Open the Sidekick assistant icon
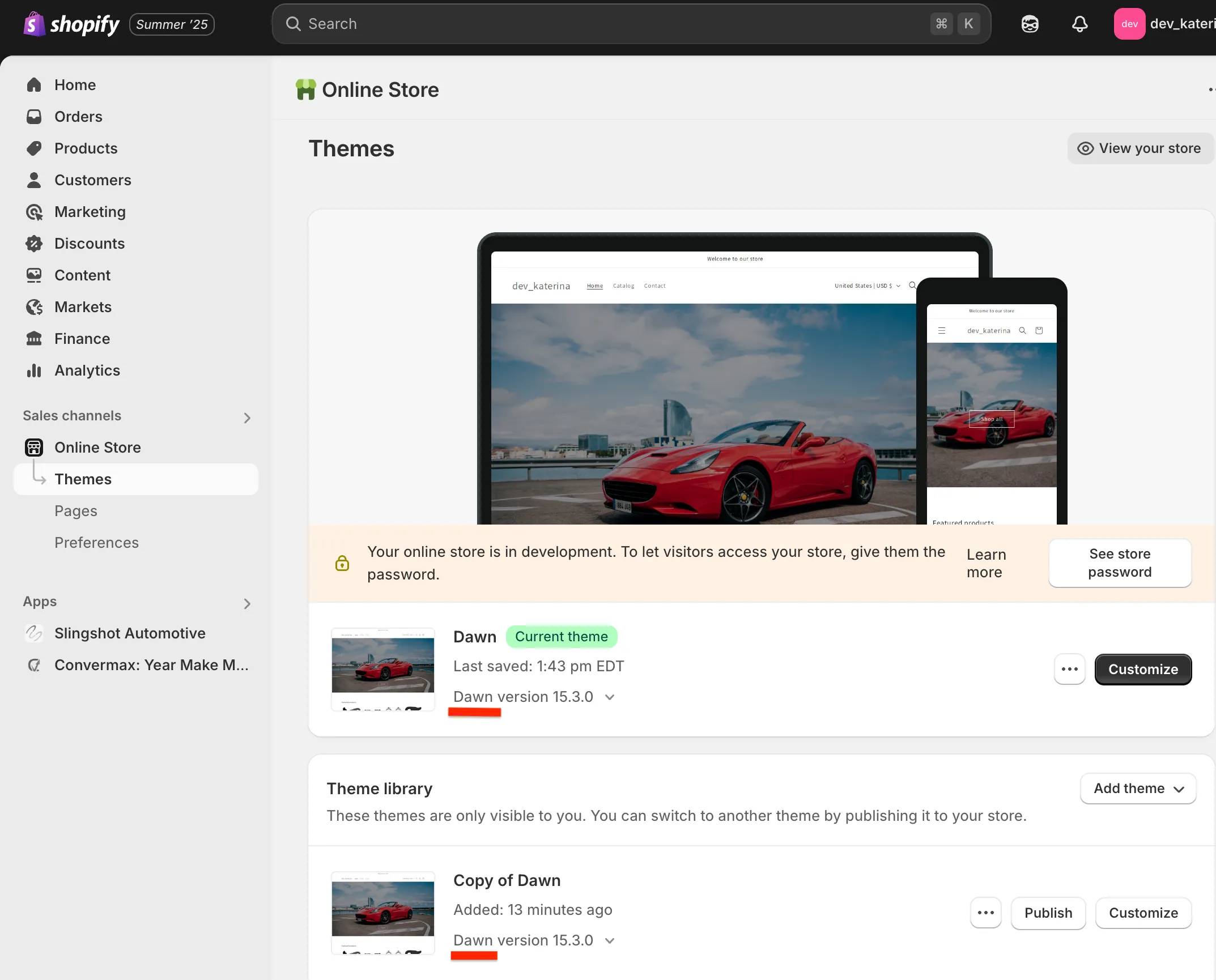 pos(1030,24)
